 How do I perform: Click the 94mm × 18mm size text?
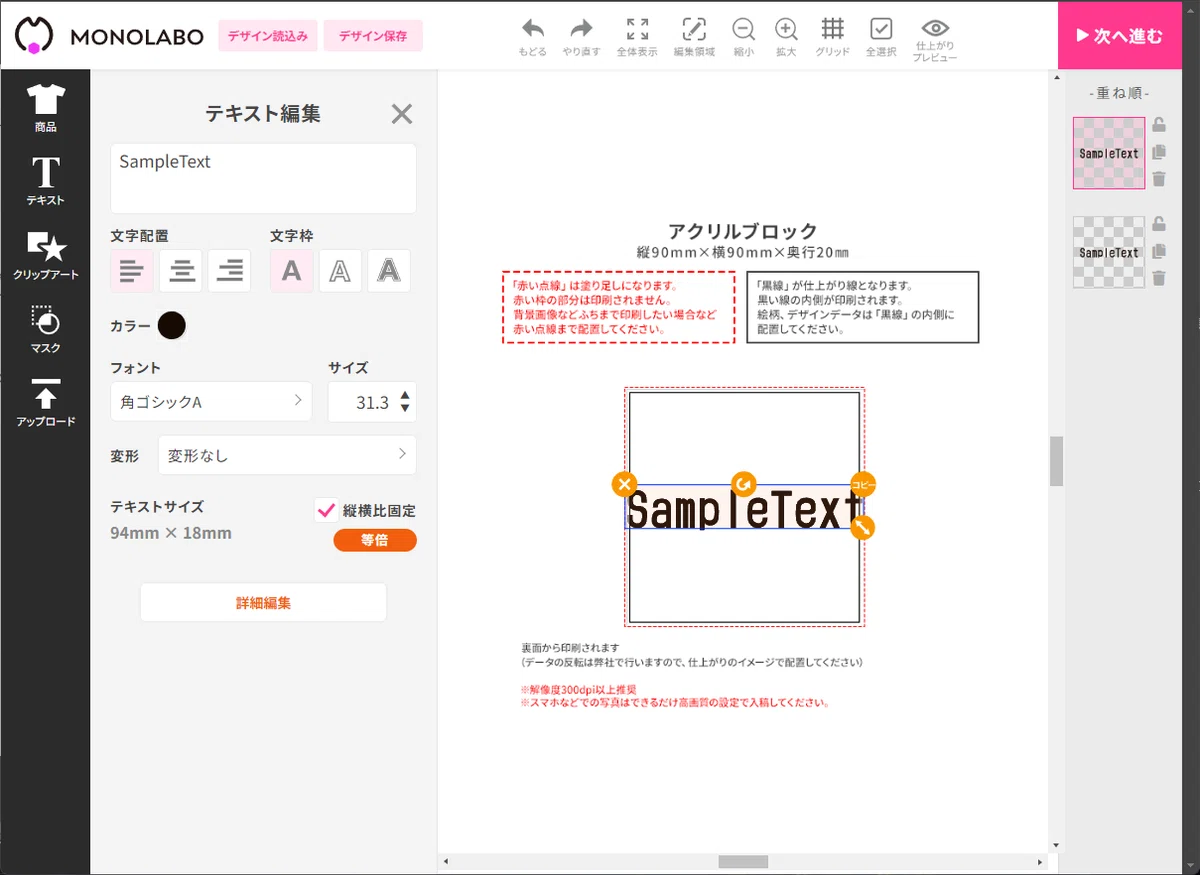click(x=171, y=533)
